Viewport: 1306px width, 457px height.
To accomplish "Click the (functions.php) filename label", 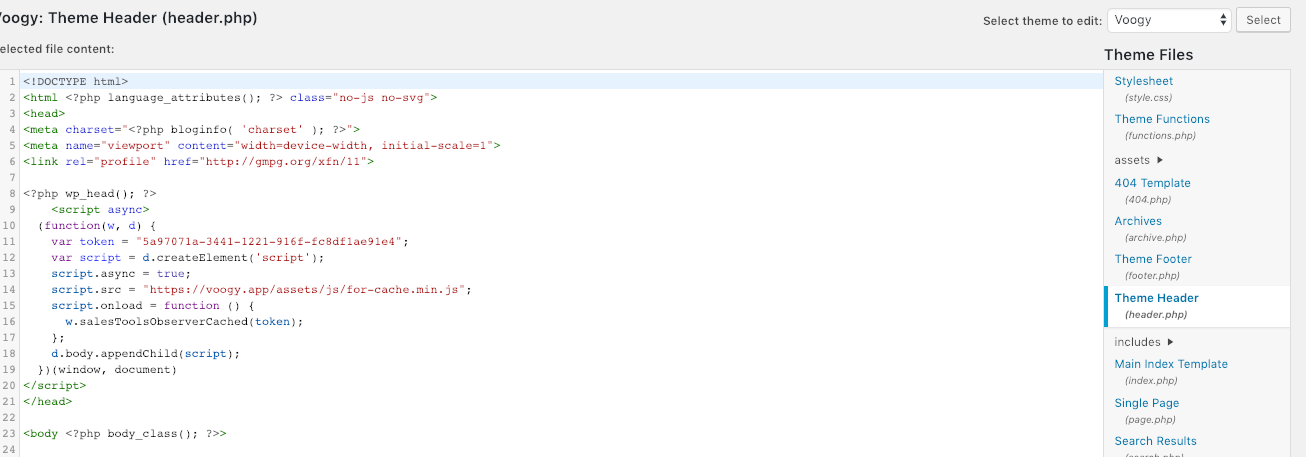I will click(1160, 135).
